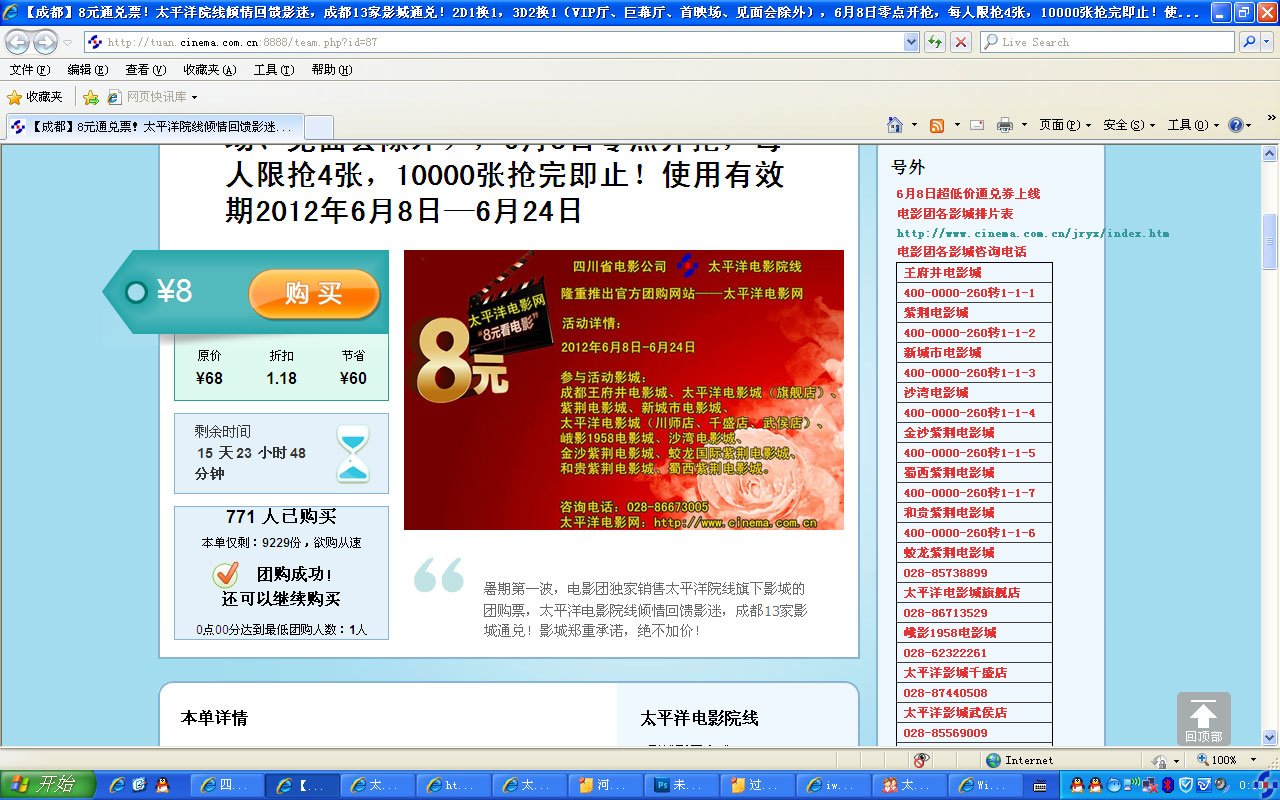Viewport: 1280px width, 800px height.
Task: Switch to the taskbar window labeled iw...
Action: tap(834, 785)
